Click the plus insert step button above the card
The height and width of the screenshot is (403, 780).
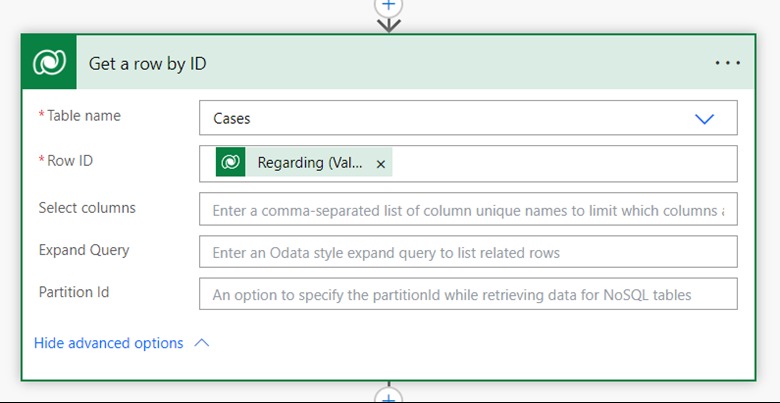(389, 6)
